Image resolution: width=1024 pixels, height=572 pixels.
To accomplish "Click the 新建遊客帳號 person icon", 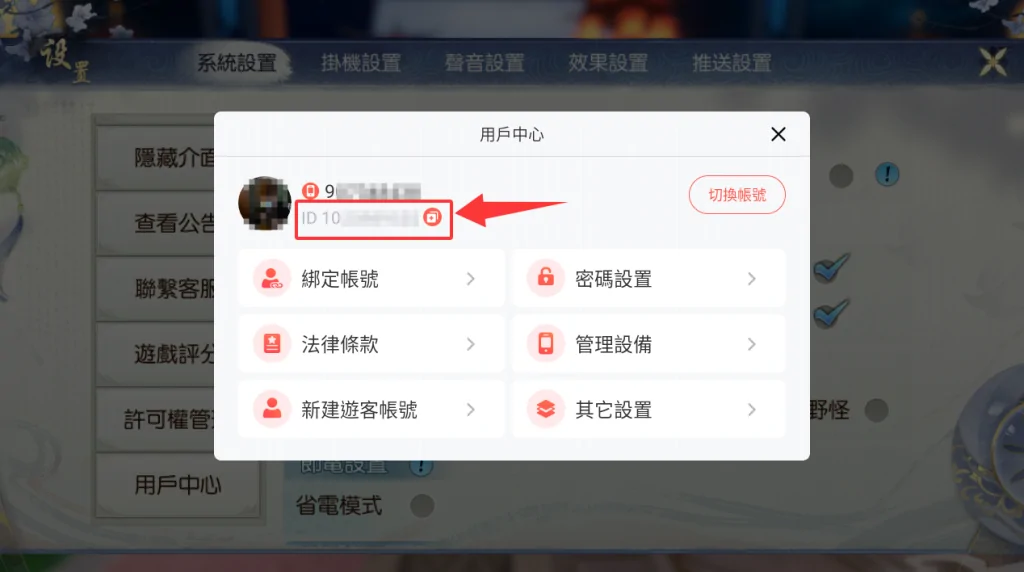I will coord(272,409).
